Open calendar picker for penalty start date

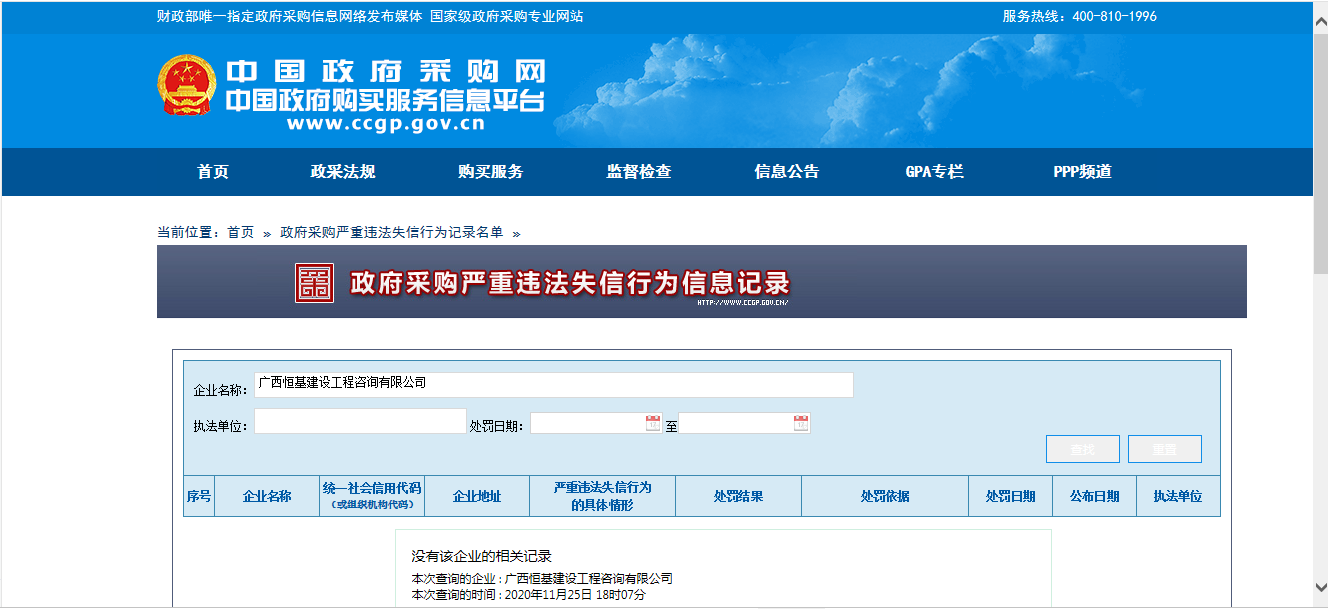coord(653,423)
